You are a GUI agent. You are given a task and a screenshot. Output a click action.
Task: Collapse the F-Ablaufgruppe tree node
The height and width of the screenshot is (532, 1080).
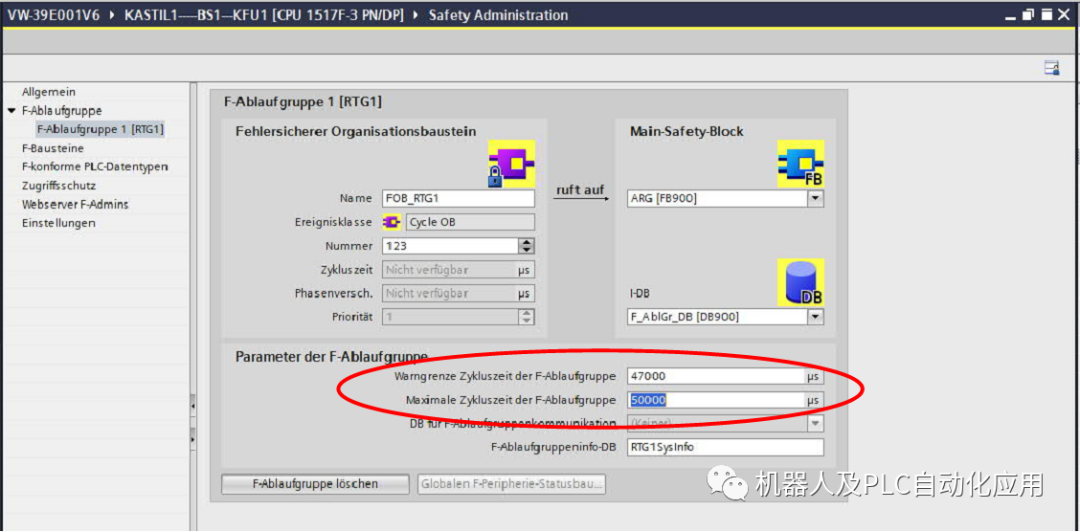[x=11, y=111]
